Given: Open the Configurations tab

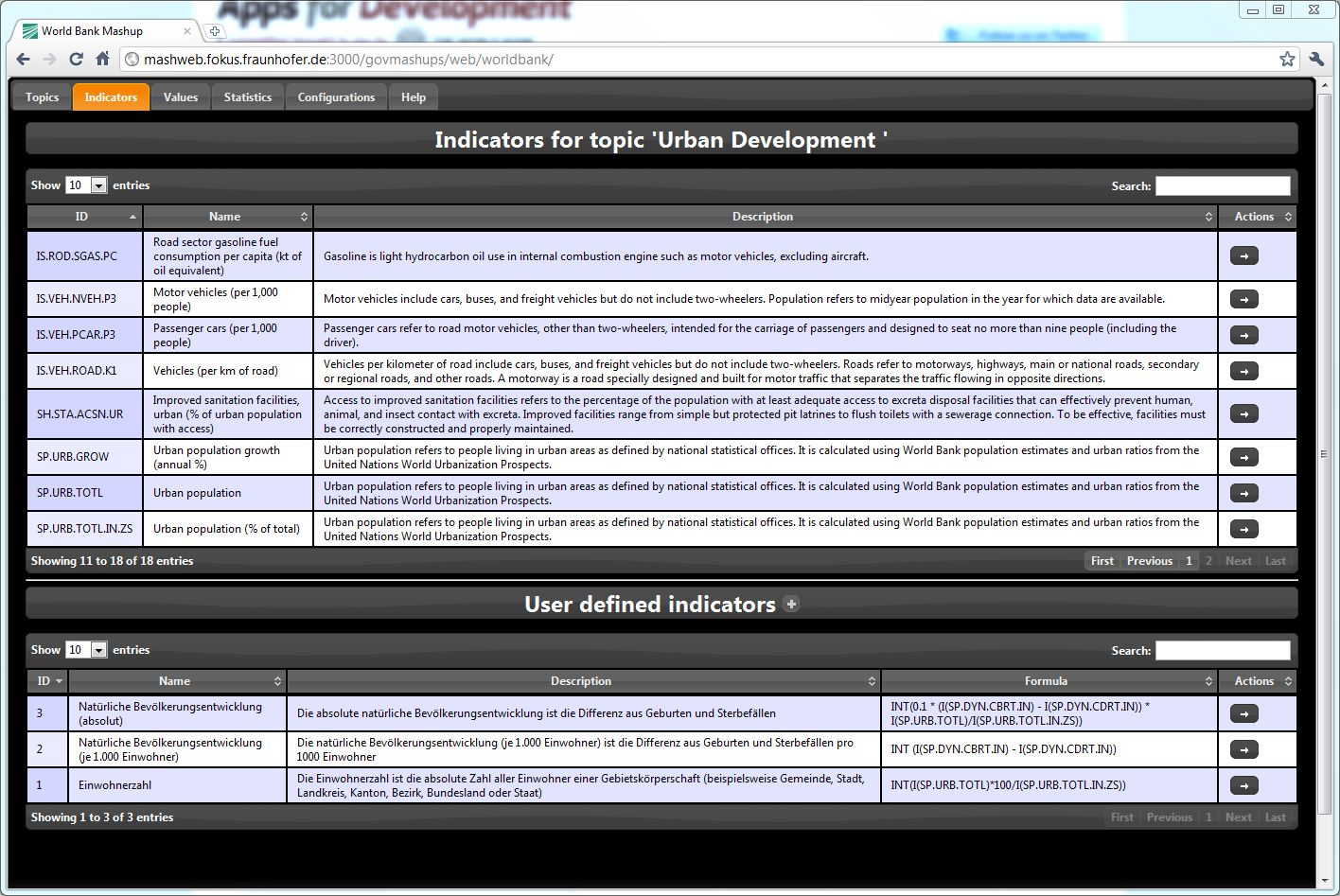Looking at the screenshot, I should [x=336, y=97].
